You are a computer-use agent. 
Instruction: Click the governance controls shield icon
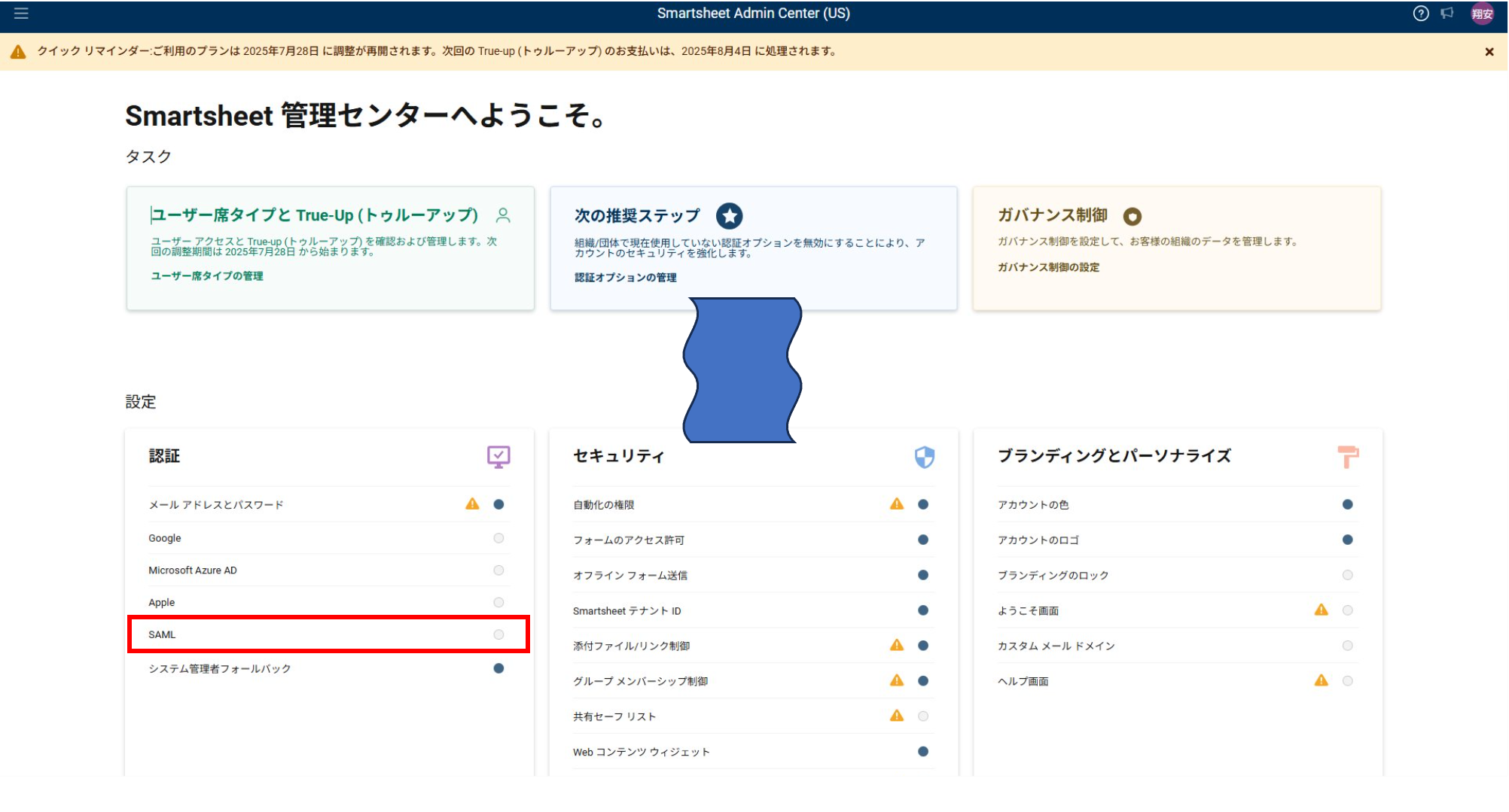(x=1132, y=217)
